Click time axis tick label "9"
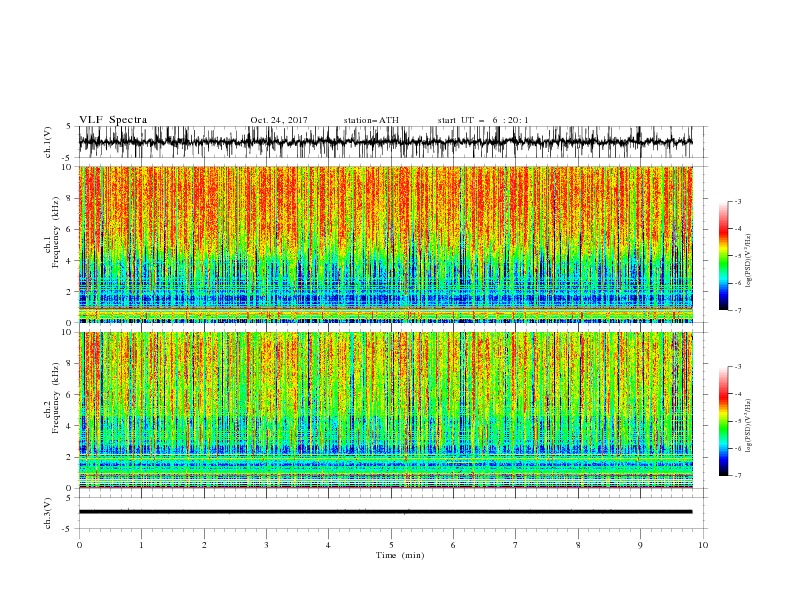 tap(640, 545)
